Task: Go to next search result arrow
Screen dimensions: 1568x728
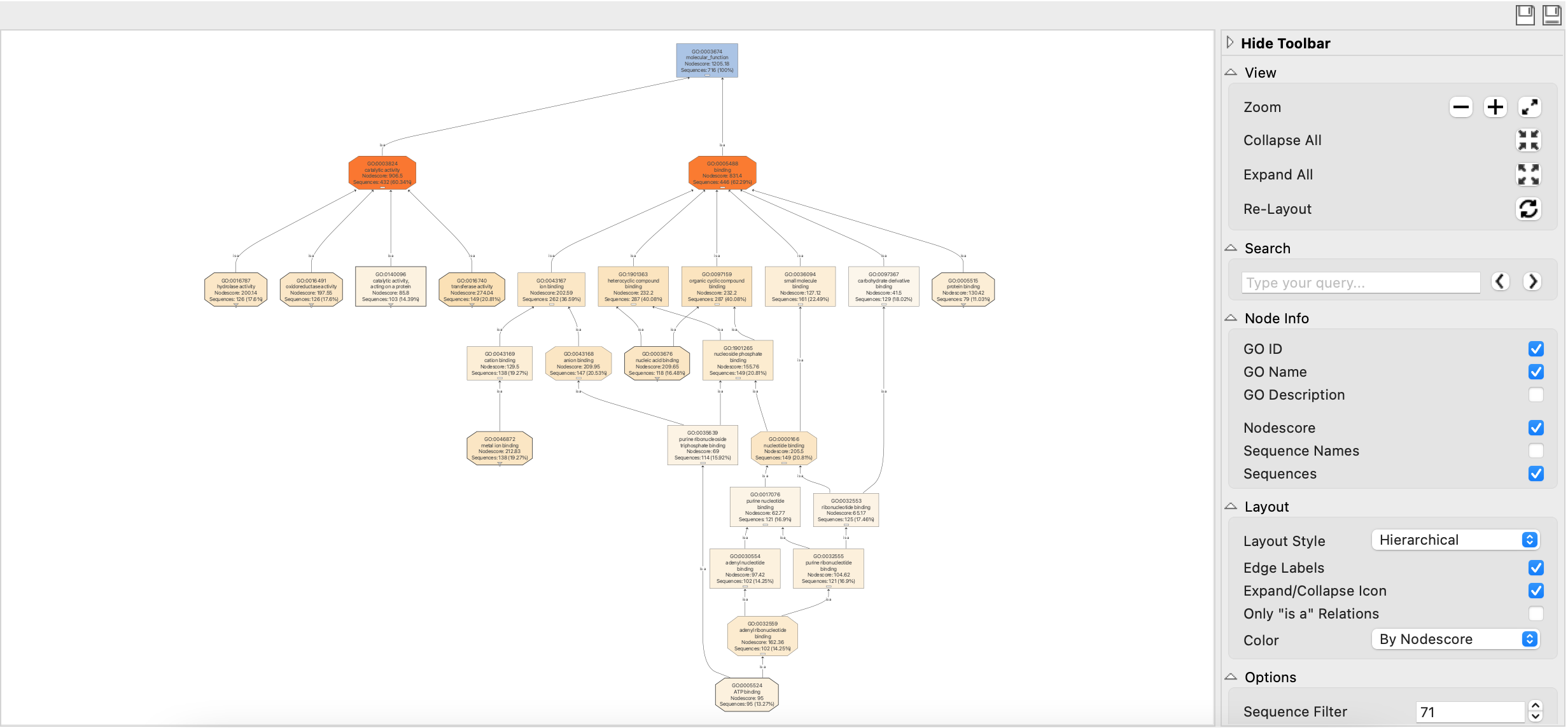Action: [1533, 281]
